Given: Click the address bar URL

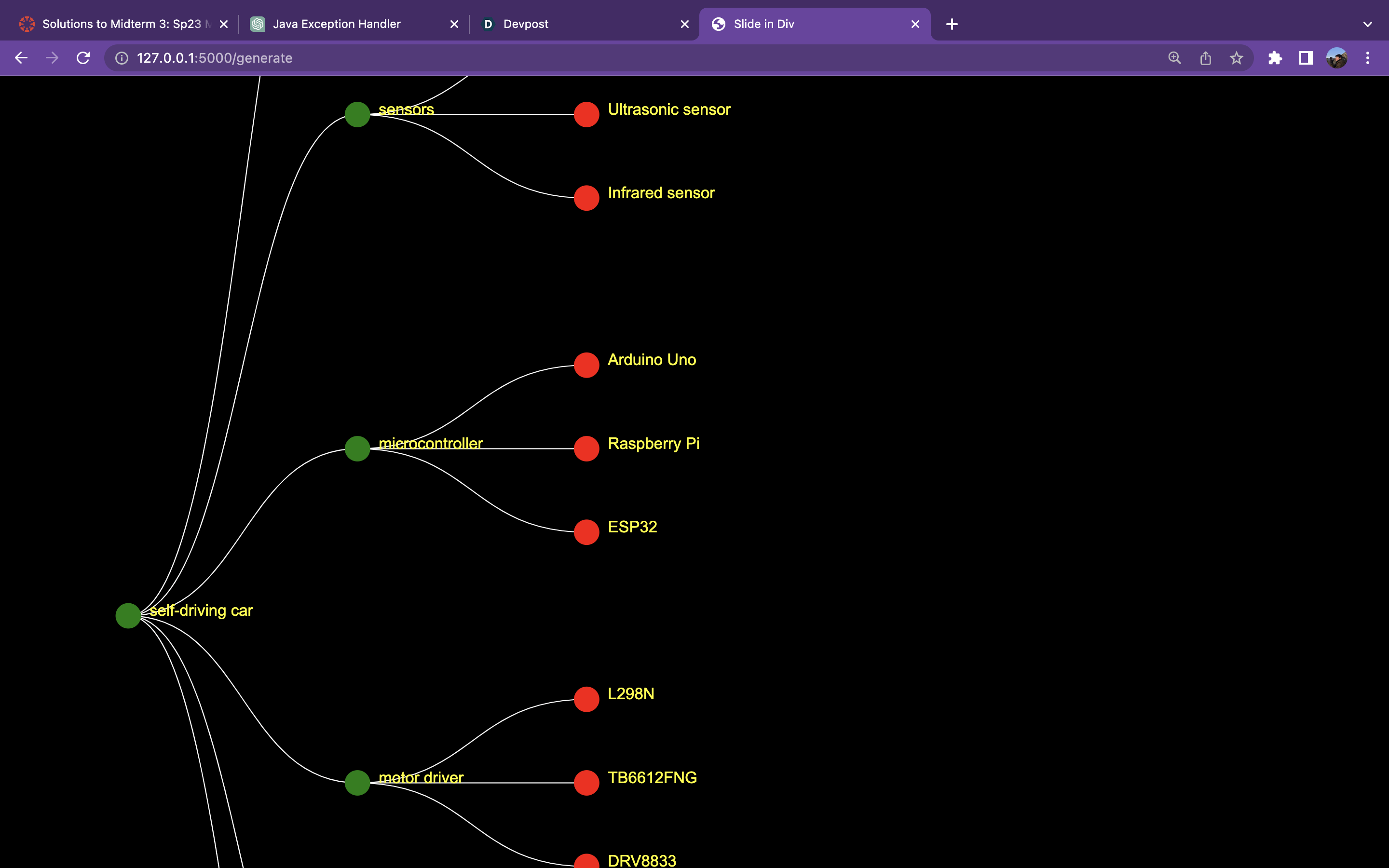Looking at the screenshot, I should tap(215, 58).
